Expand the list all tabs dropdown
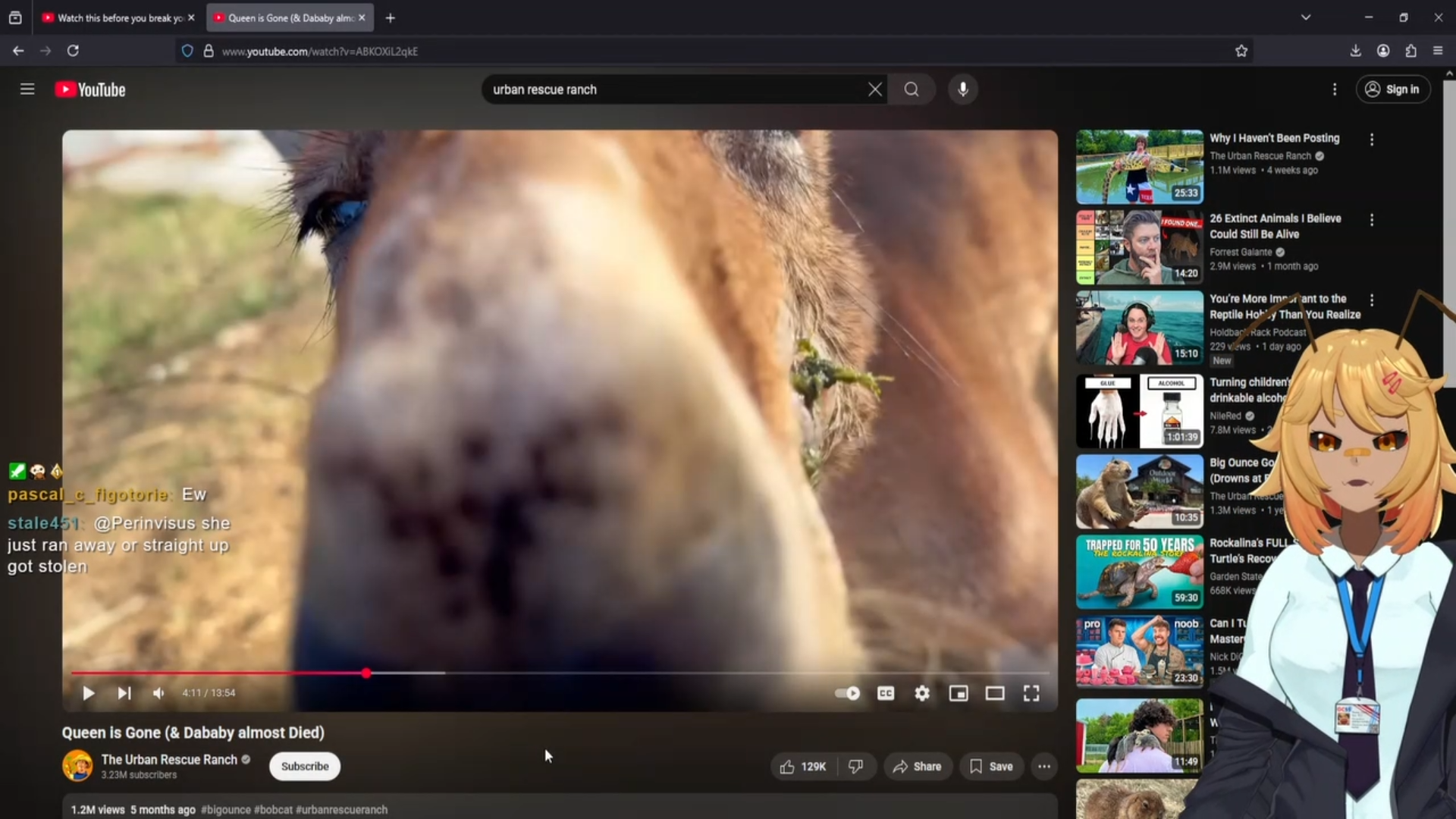 (x=1306, y=17)
